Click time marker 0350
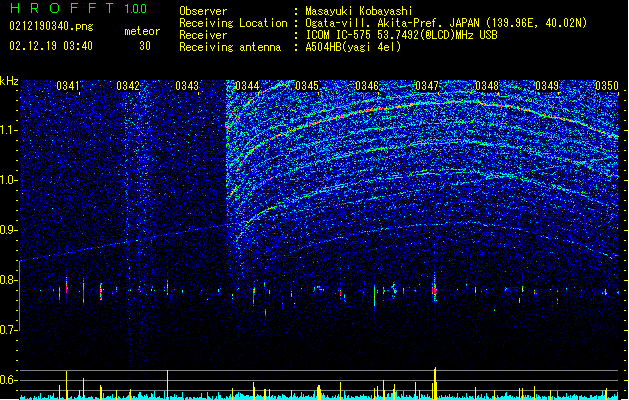Viewport: 629px width, 400px height. point(607,86)
